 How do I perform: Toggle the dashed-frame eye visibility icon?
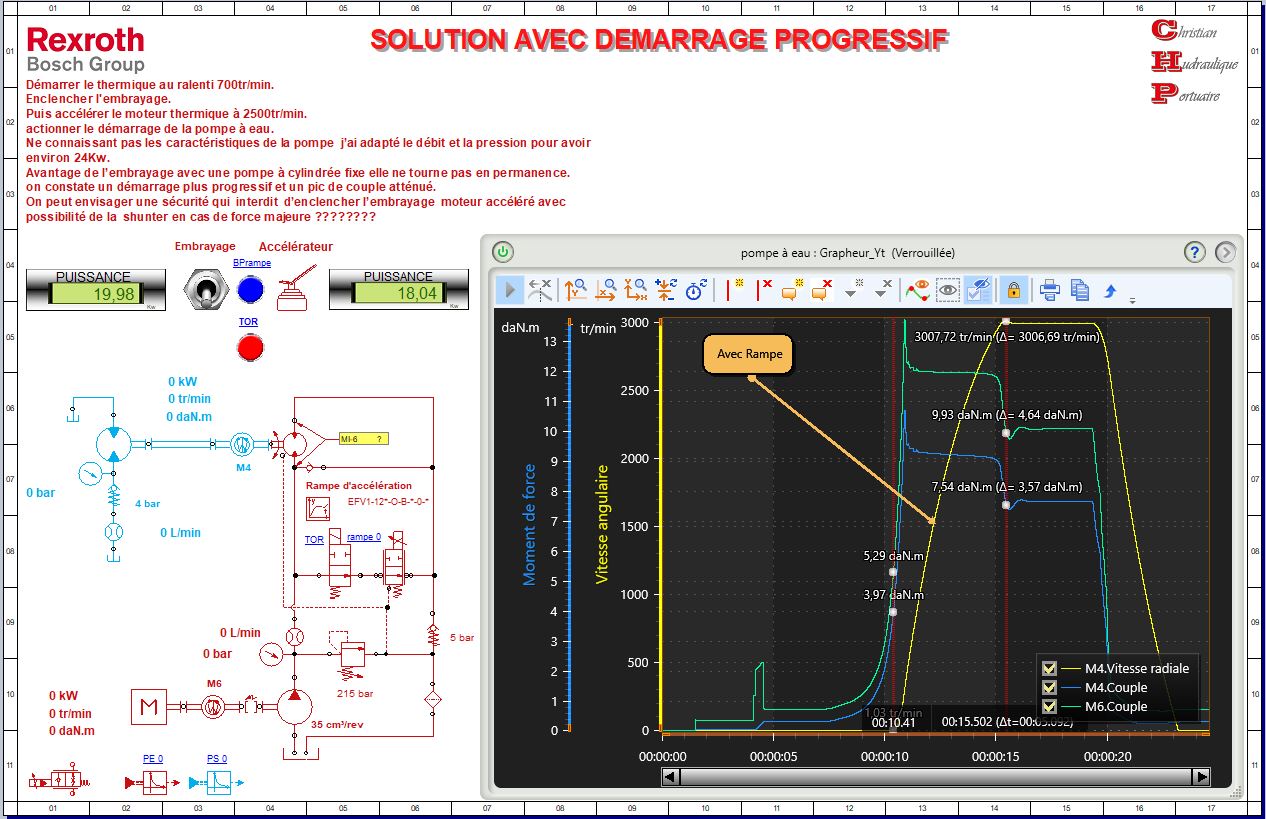coord(948,290)
